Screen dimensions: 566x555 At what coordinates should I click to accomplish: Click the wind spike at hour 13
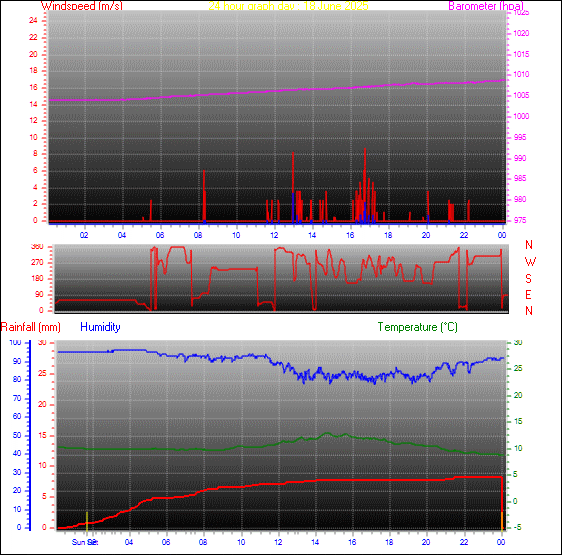tap(293, 187)
